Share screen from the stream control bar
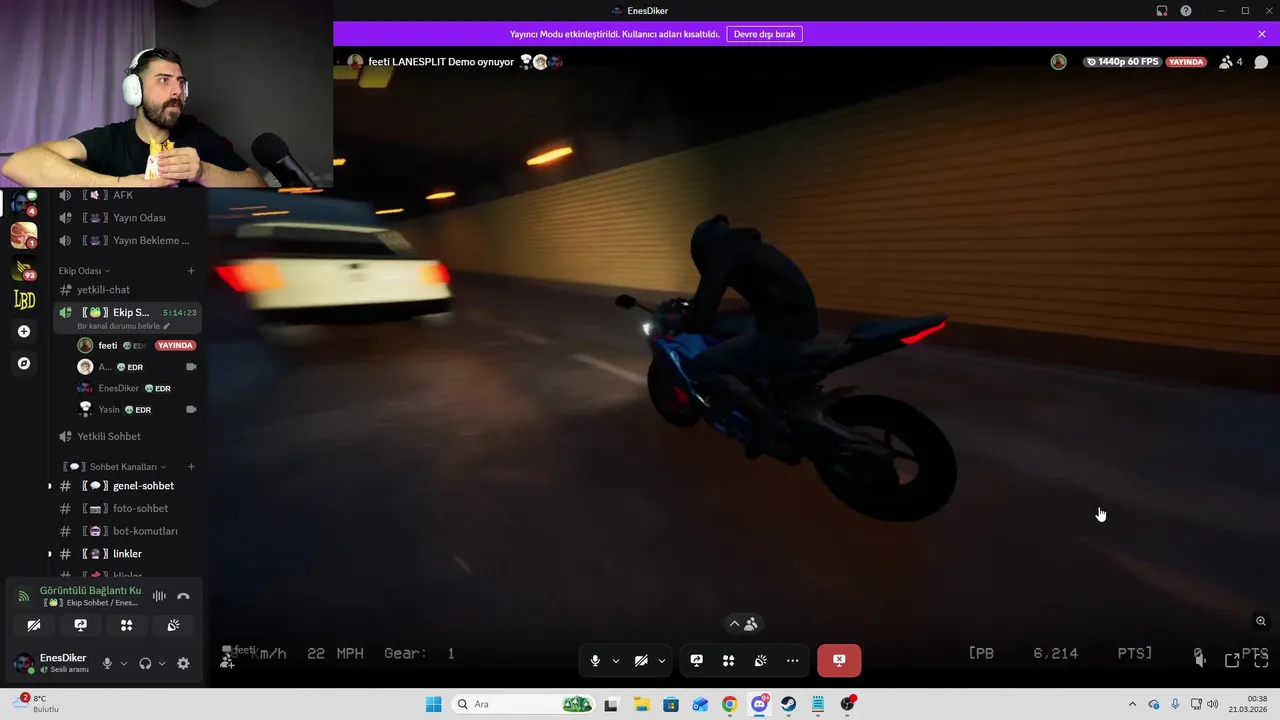Image resolution: width=1280 pixels, height=720 pixels. (697, 660)
